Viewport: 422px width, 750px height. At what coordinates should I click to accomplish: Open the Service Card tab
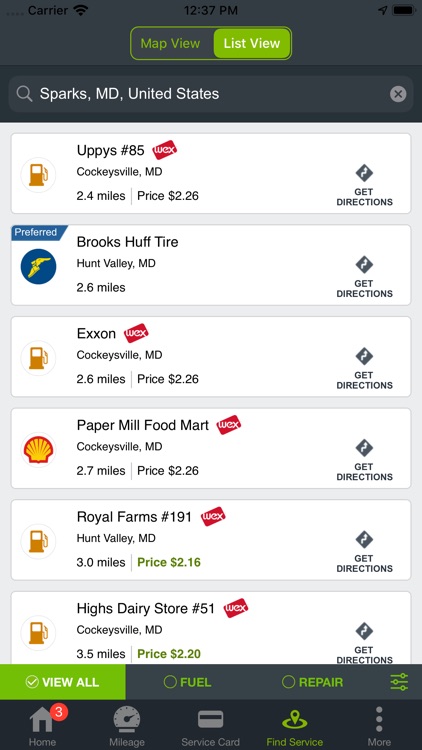[x=211, y=725]
